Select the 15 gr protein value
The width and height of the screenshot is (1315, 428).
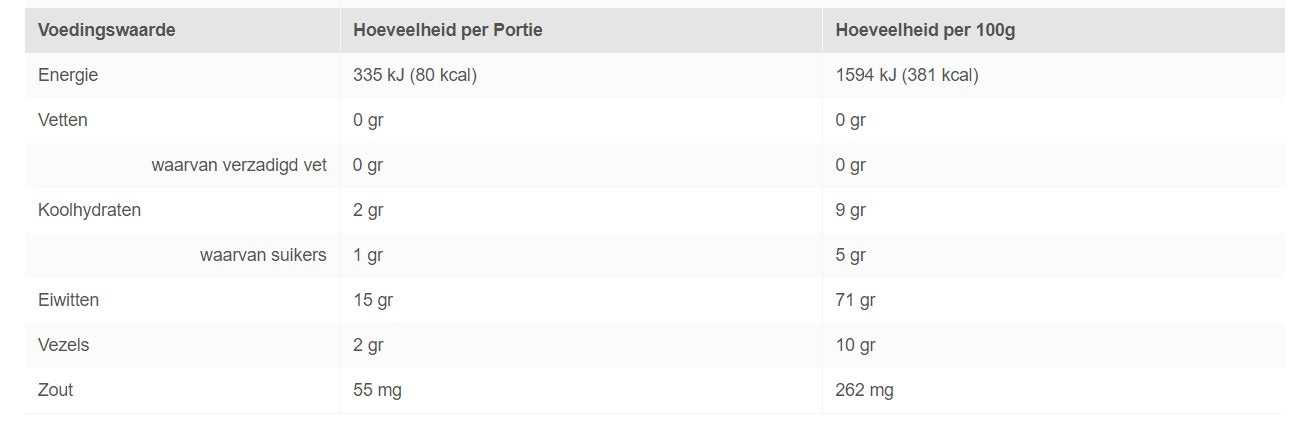click(x=372, y=300)
